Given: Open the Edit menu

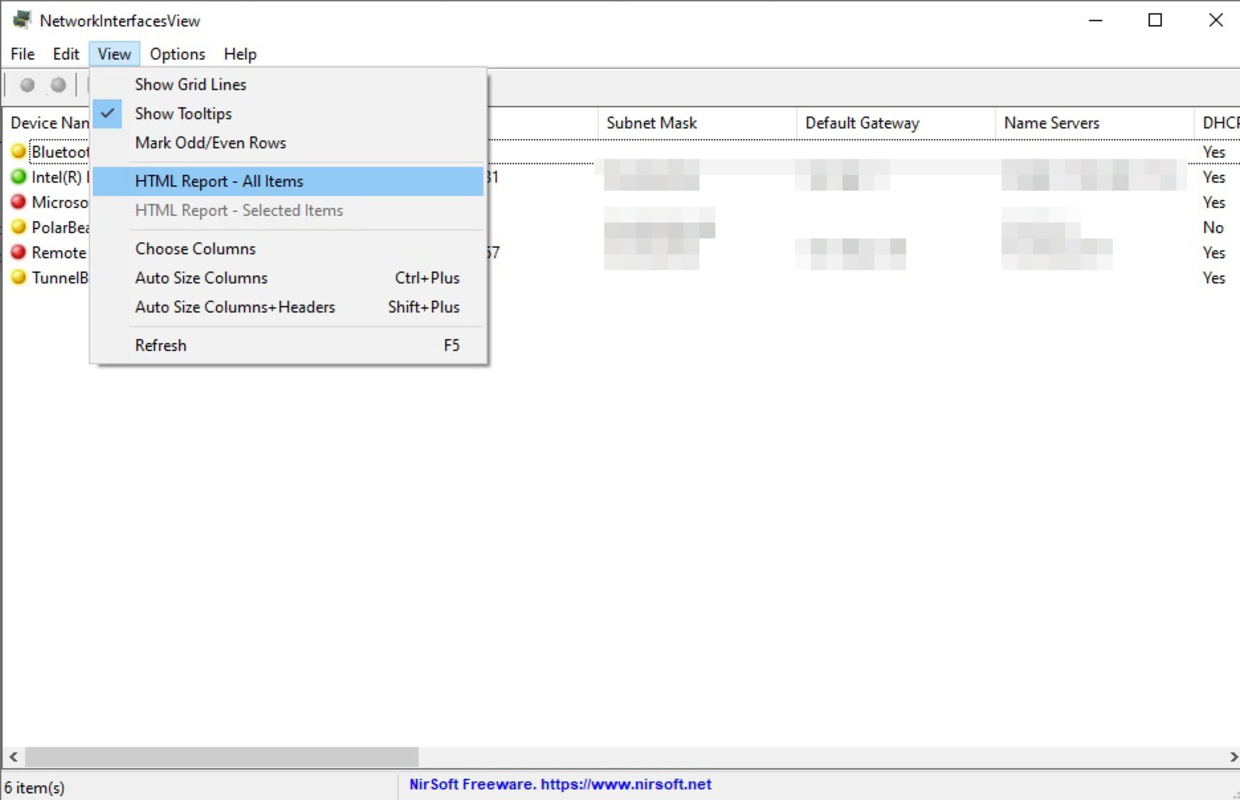Looking at the screenshot, I should [x=66, y=54].
